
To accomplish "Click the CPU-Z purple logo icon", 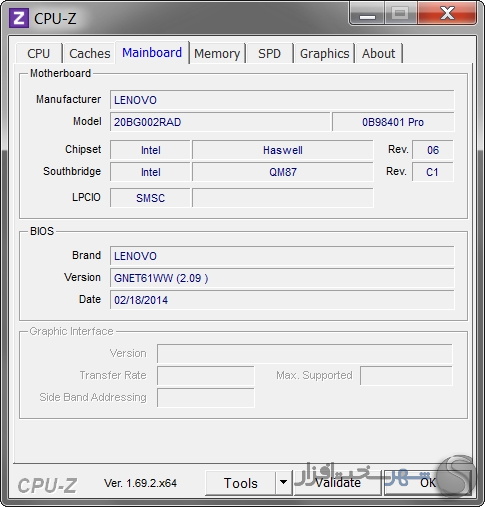I will [x=19, y=18].
